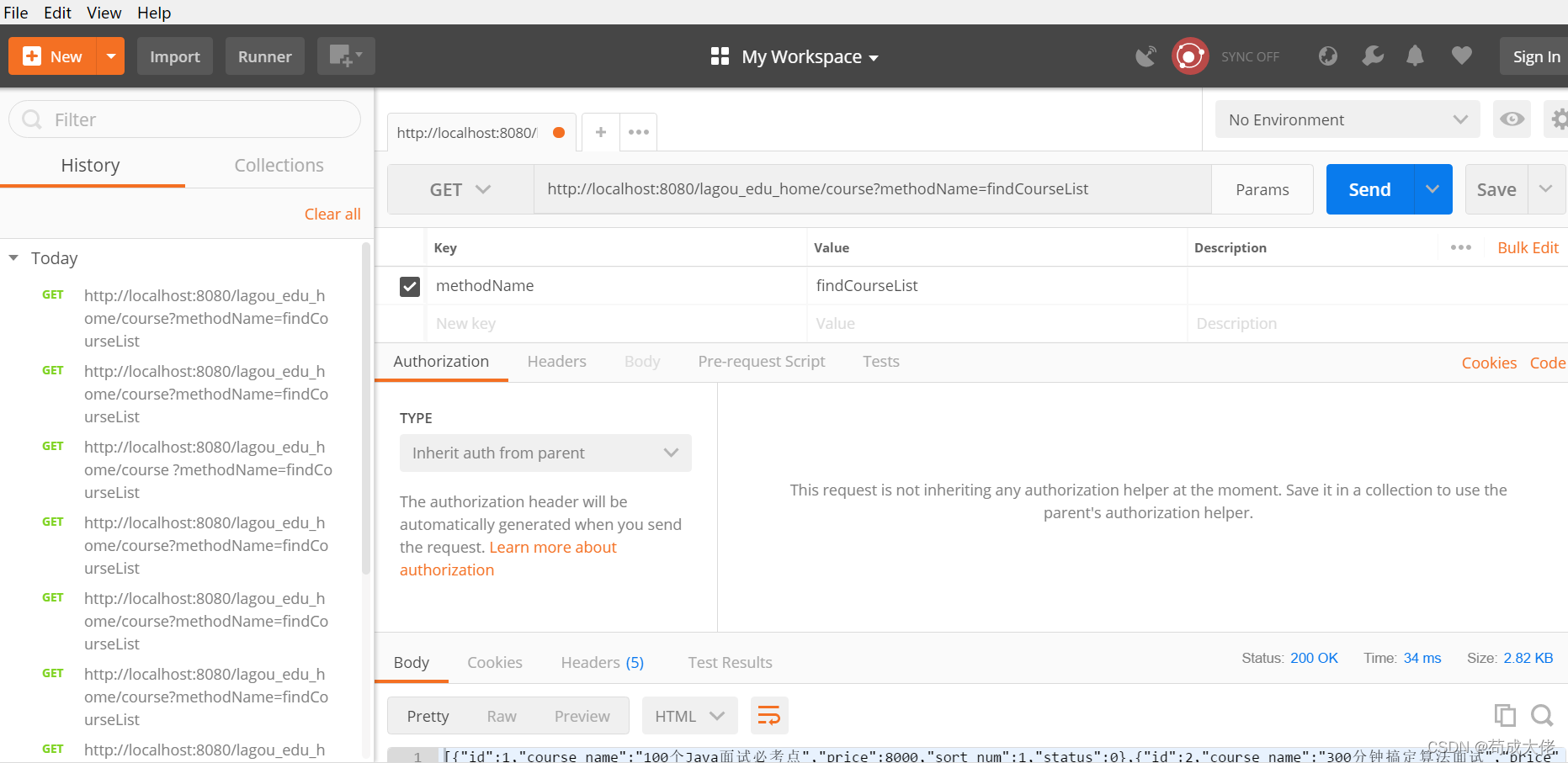Click the Import button
The width and height of the screenshot is (1568, 763).
pos(175,56)
